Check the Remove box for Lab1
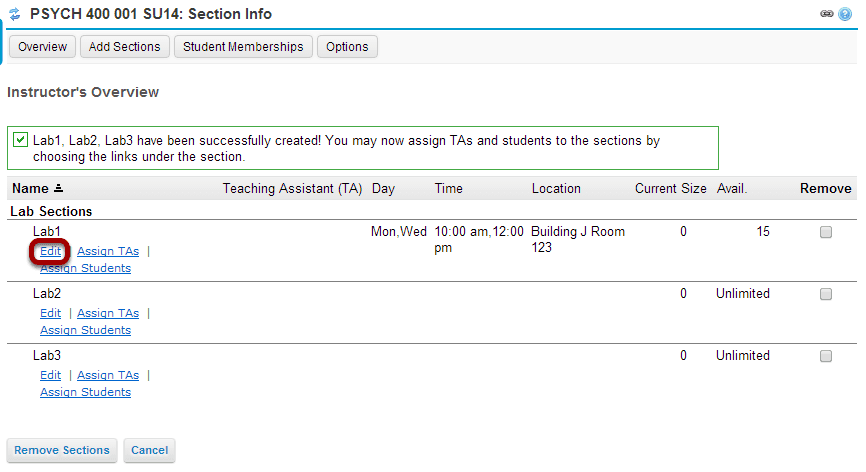The width and height of the screenshot is (866, 472). tap(826, 232)
